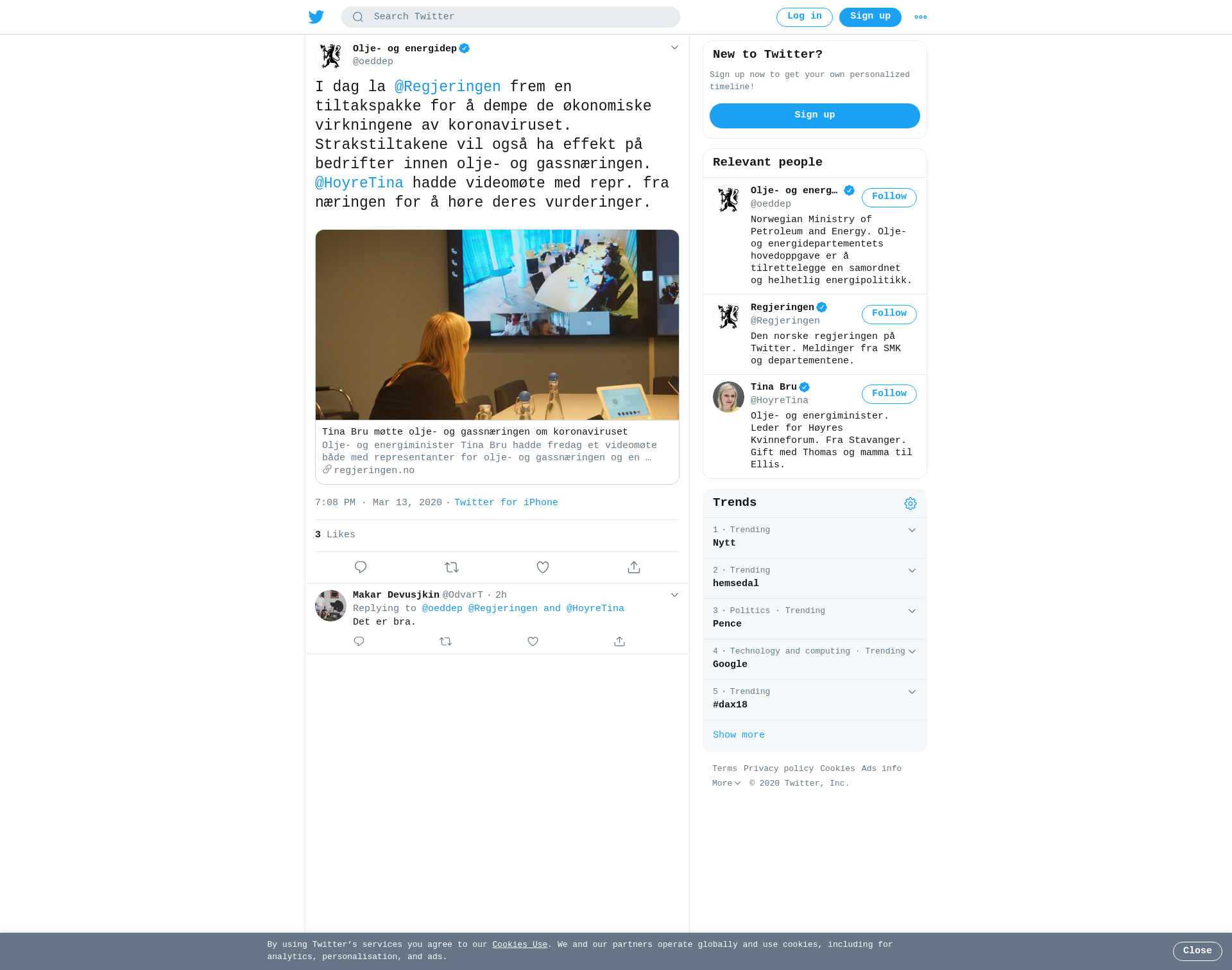Open options chevron for Nytt trend
Viewport: 1232px width, 970px height.
[912, 530]
